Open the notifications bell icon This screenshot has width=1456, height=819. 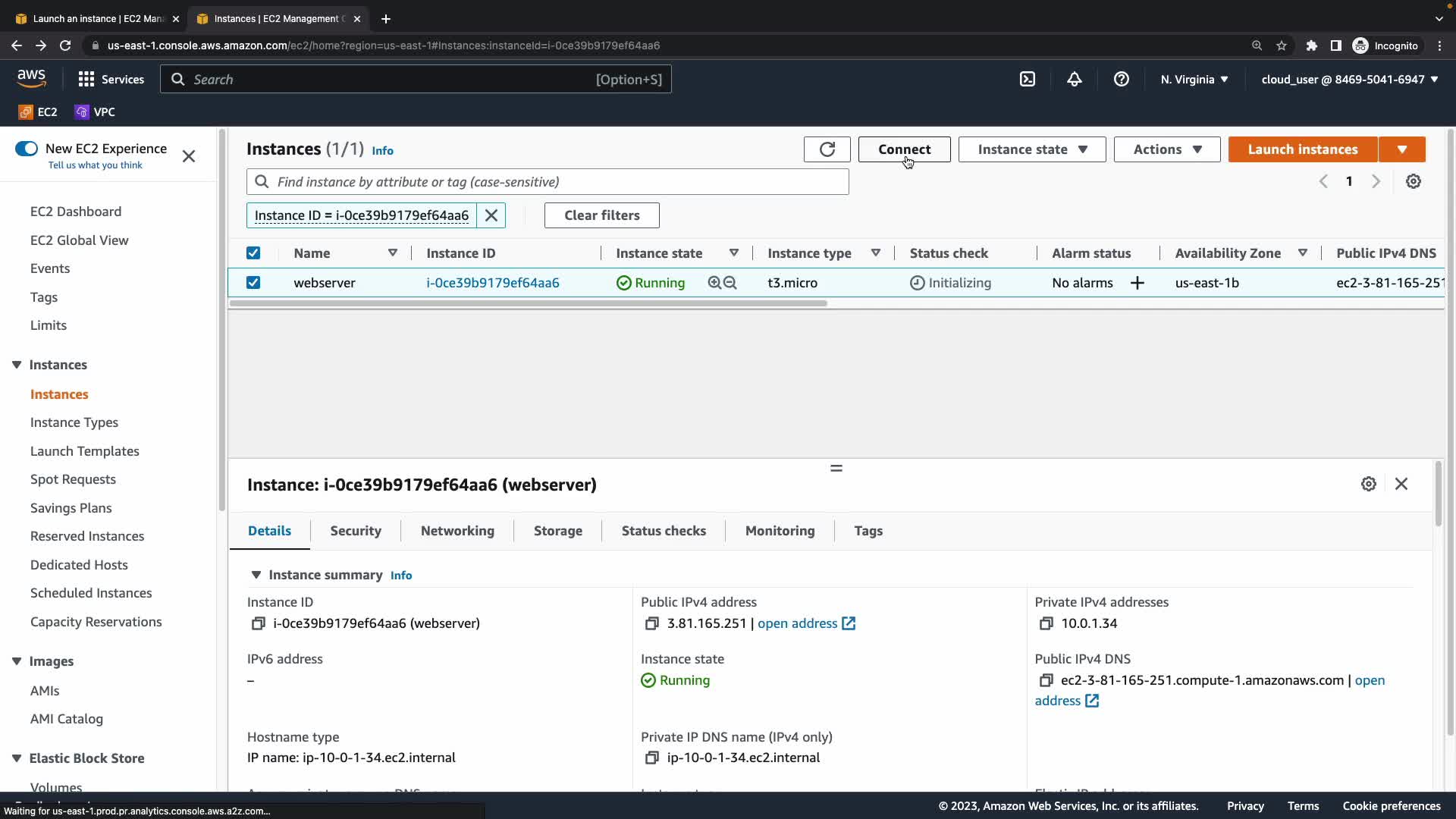tap(1075, 80)
